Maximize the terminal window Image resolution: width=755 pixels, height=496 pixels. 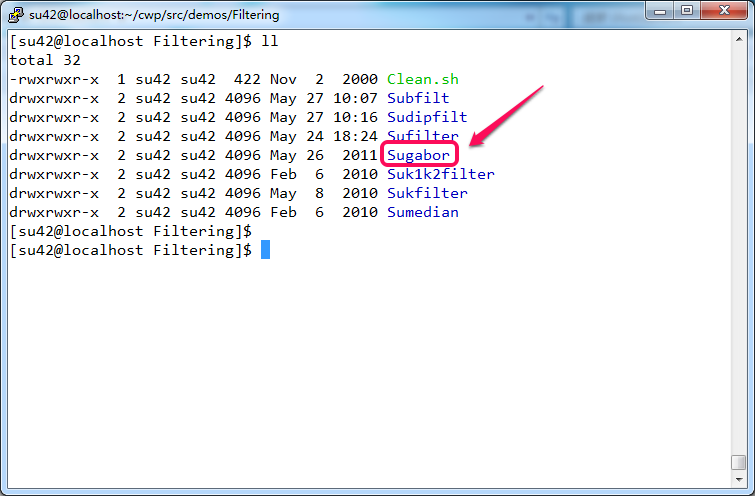click(687, 11)
